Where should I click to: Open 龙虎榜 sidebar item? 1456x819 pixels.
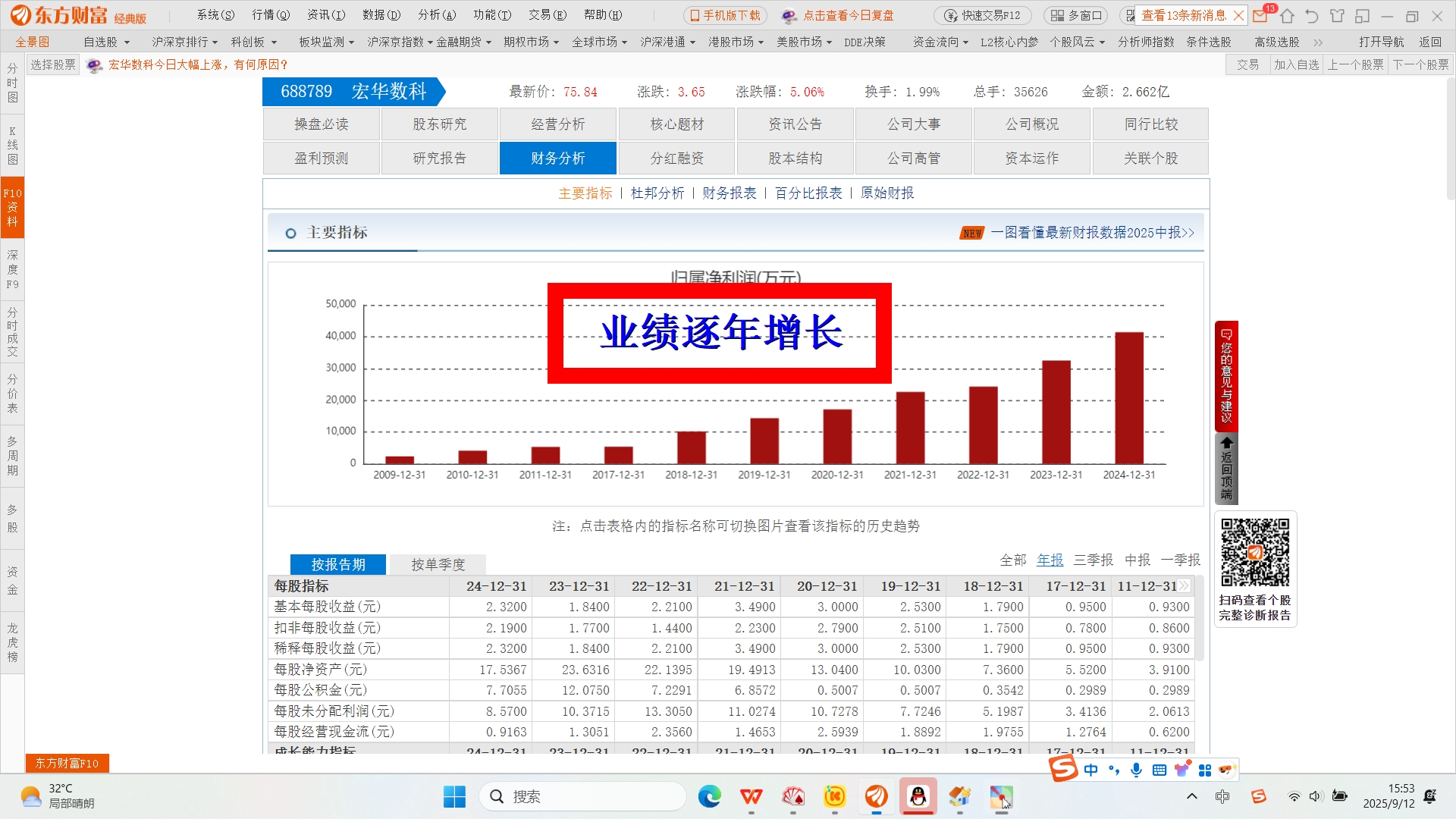point(12,643)
